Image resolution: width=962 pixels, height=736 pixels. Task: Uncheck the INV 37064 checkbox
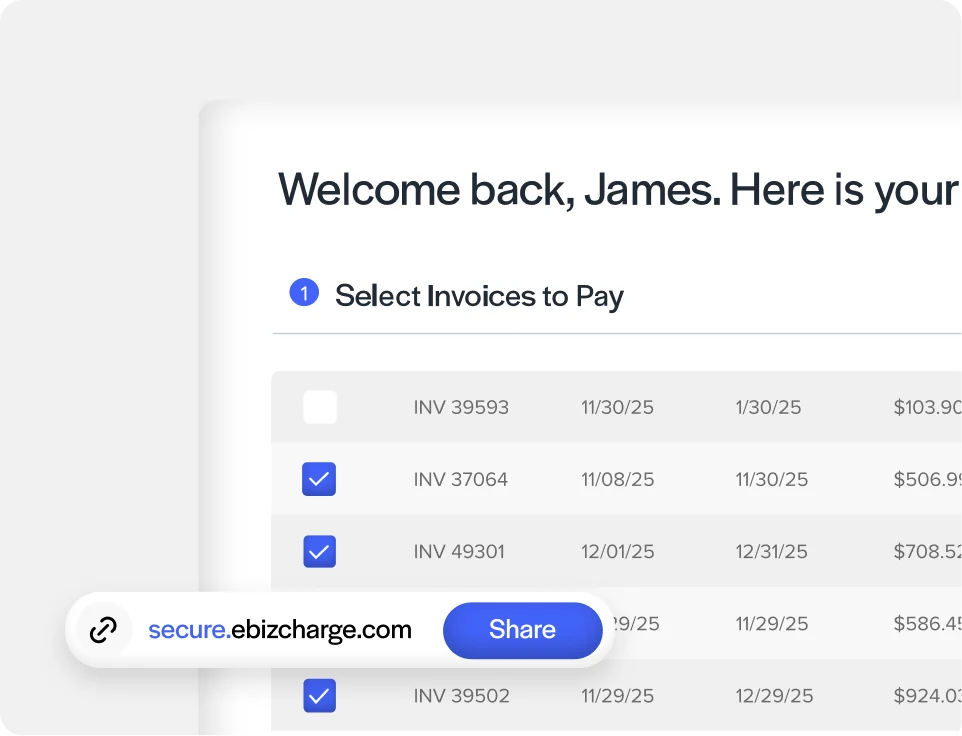tap(319, 479)
